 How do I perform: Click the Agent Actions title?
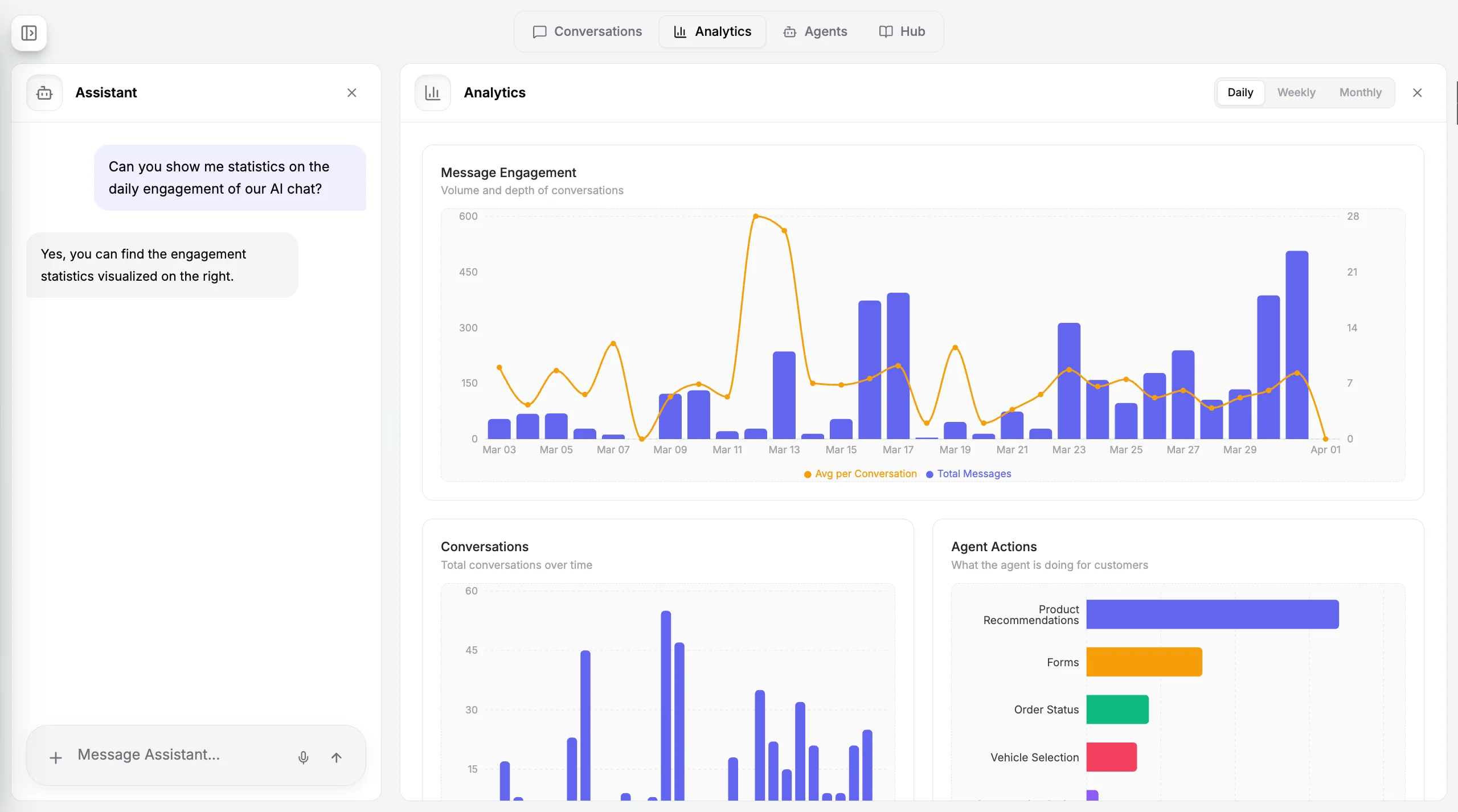994,547
